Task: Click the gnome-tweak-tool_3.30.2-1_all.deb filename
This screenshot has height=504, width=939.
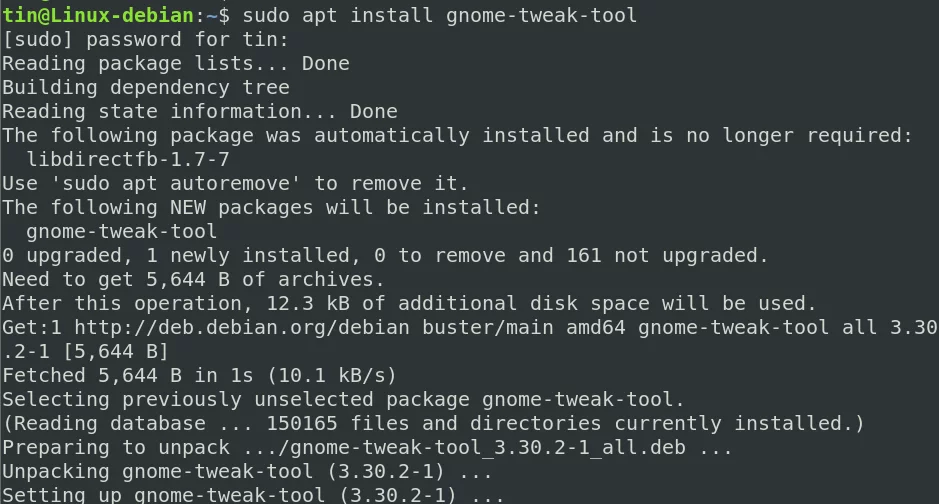Action: pyautogui.click(x=487, y=447)
